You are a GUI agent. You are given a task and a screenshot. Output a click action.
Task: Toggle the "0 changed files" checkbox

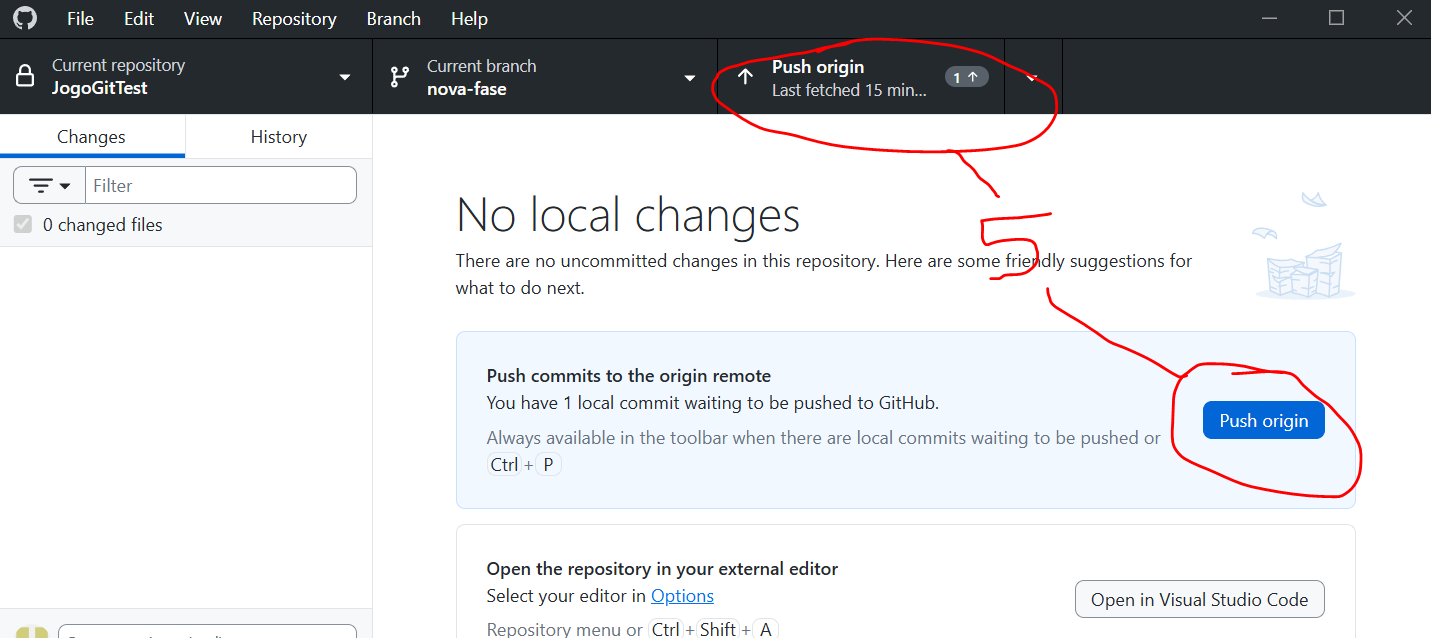click(23, 225)
